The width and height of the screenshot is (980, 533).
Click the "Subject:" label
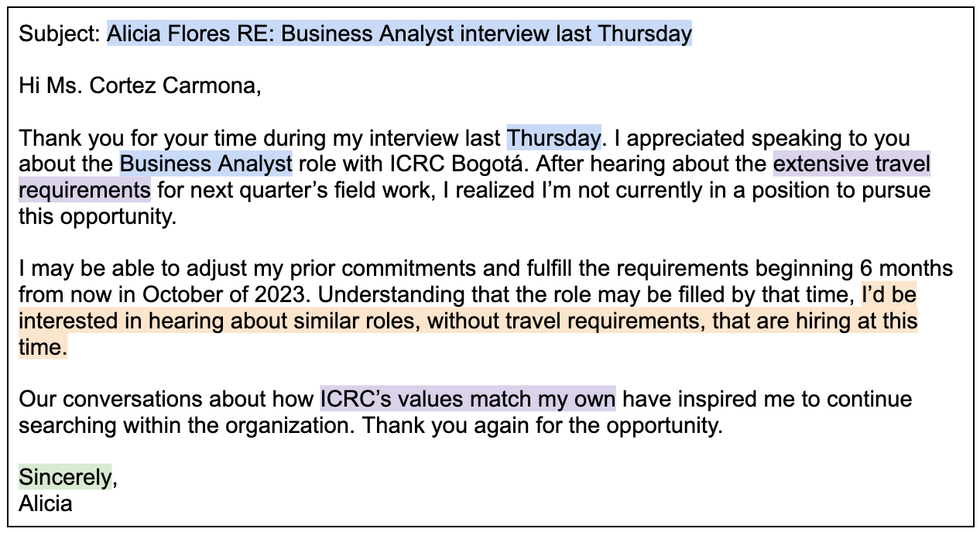pos(60,34)
